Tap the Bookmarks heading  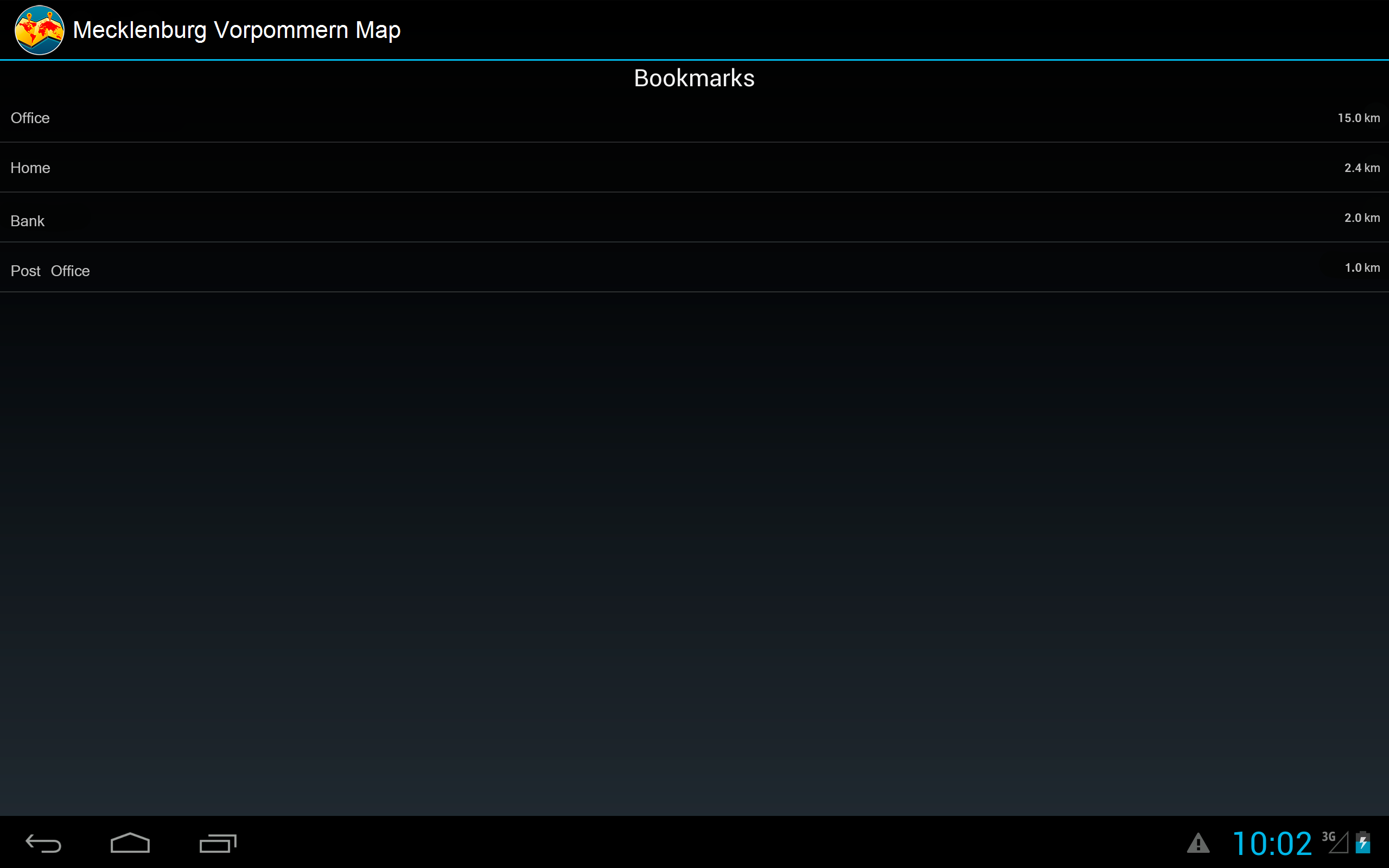694,79
